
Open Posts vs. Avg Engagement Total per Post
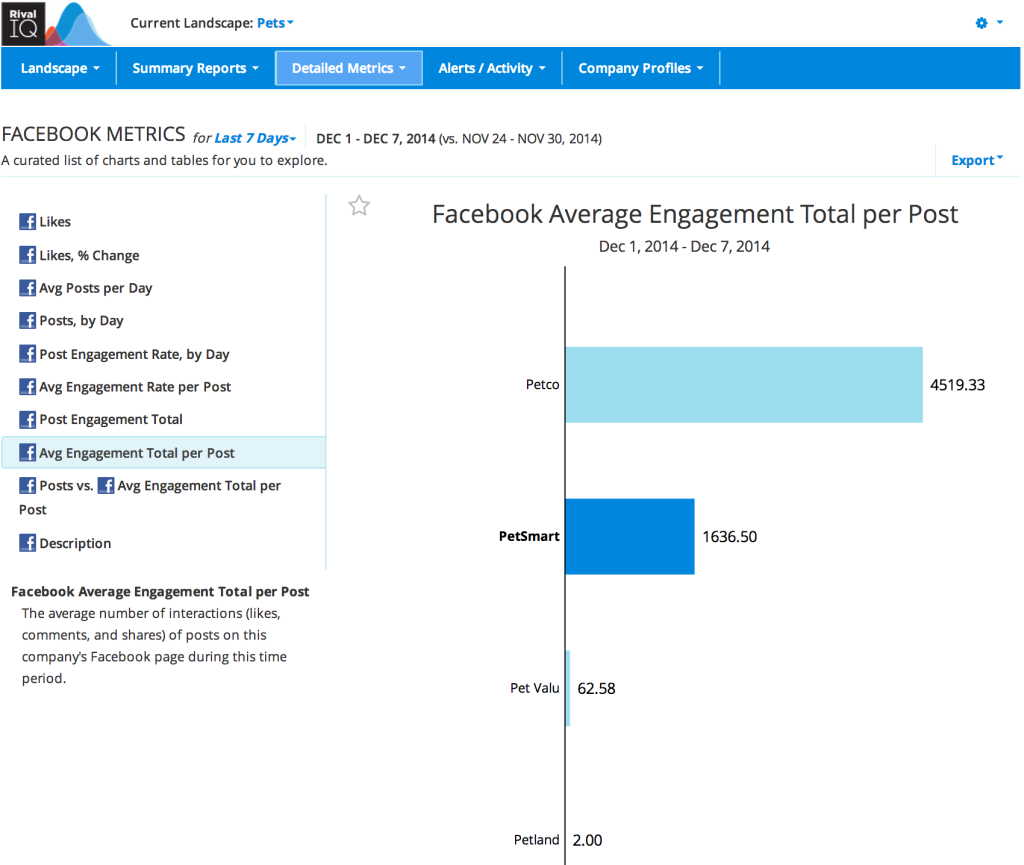pyautogui.click(x=150, y=497)
